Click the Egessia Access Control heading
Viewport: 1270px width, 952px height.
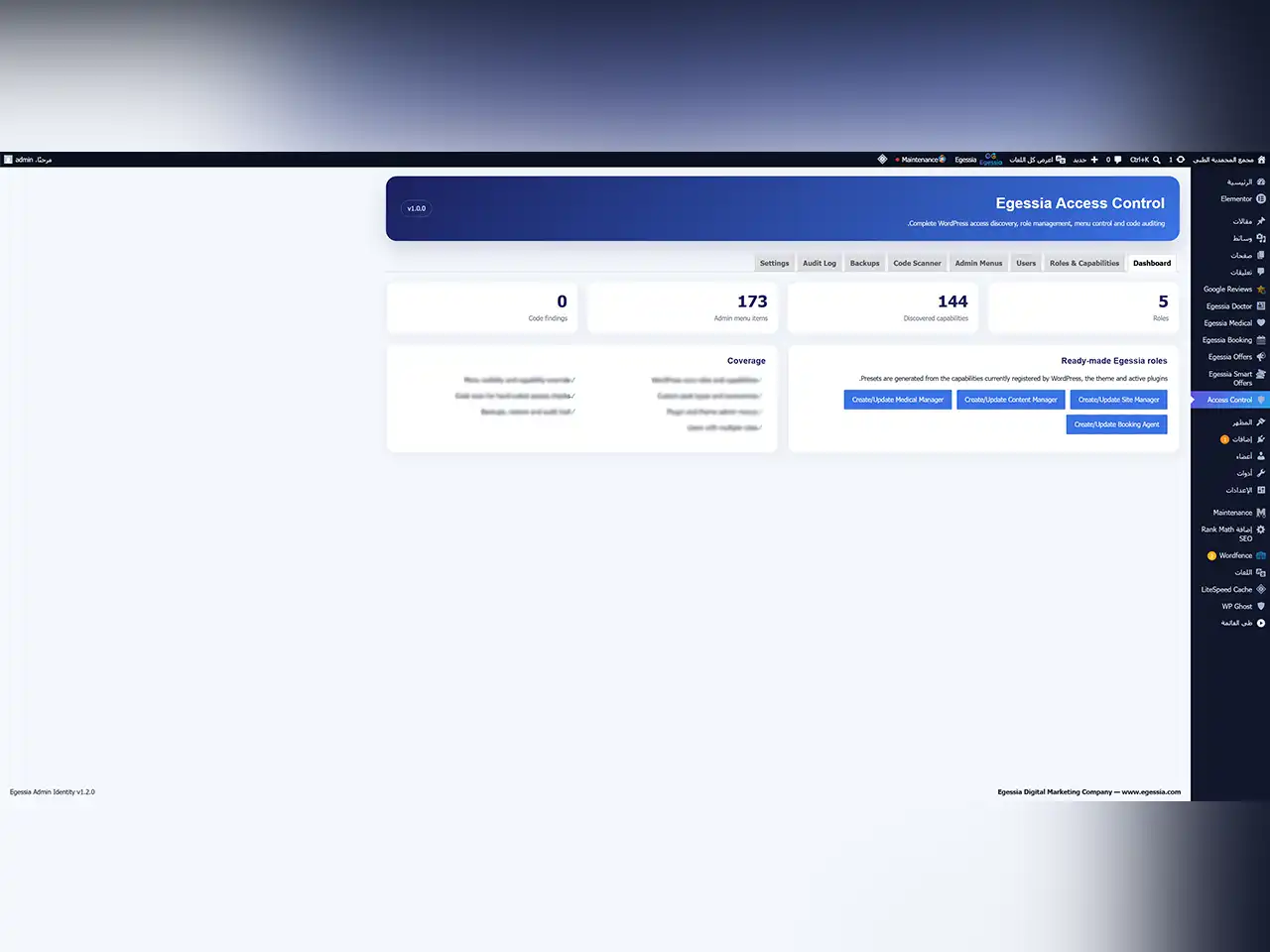coord(1080,203)
